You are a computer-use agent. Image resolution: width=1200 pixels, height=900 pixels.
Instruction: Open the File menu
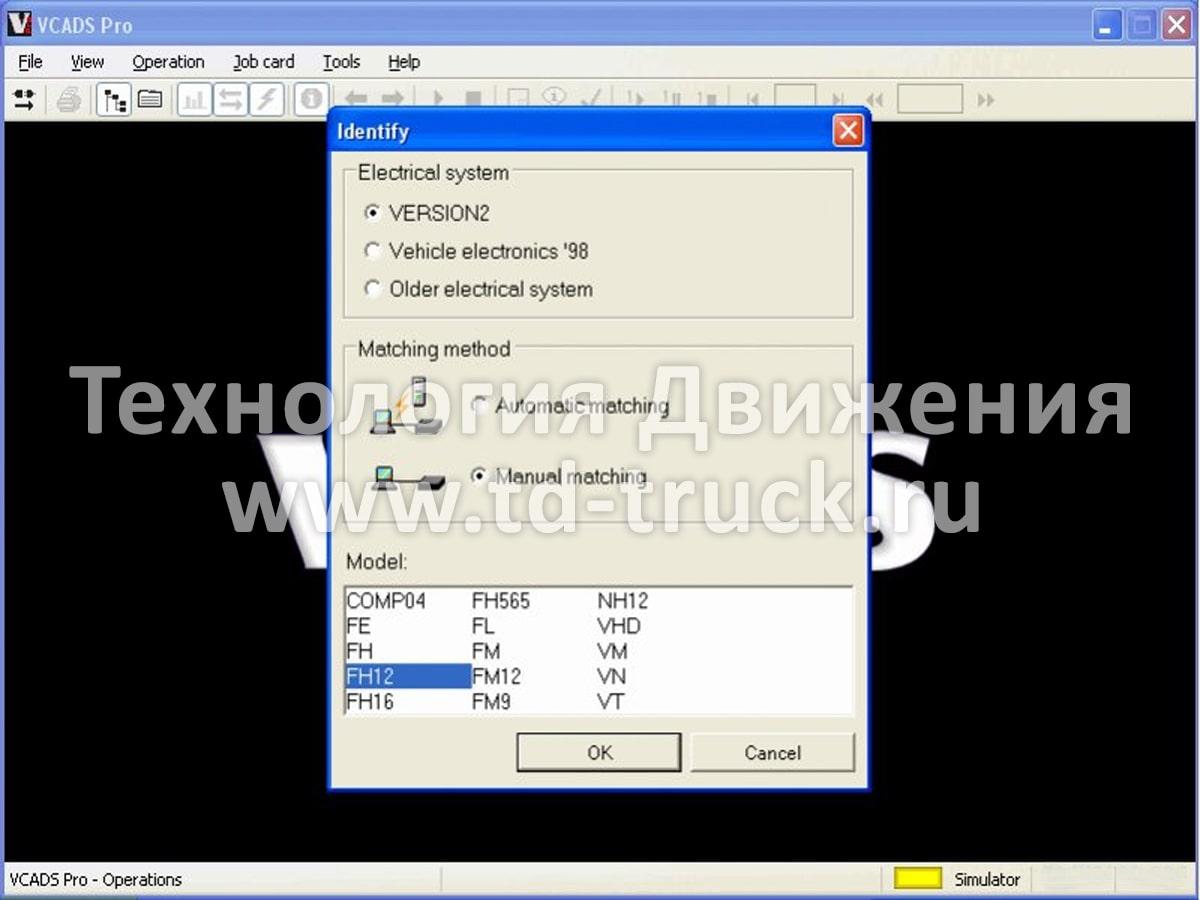(30, 61)
